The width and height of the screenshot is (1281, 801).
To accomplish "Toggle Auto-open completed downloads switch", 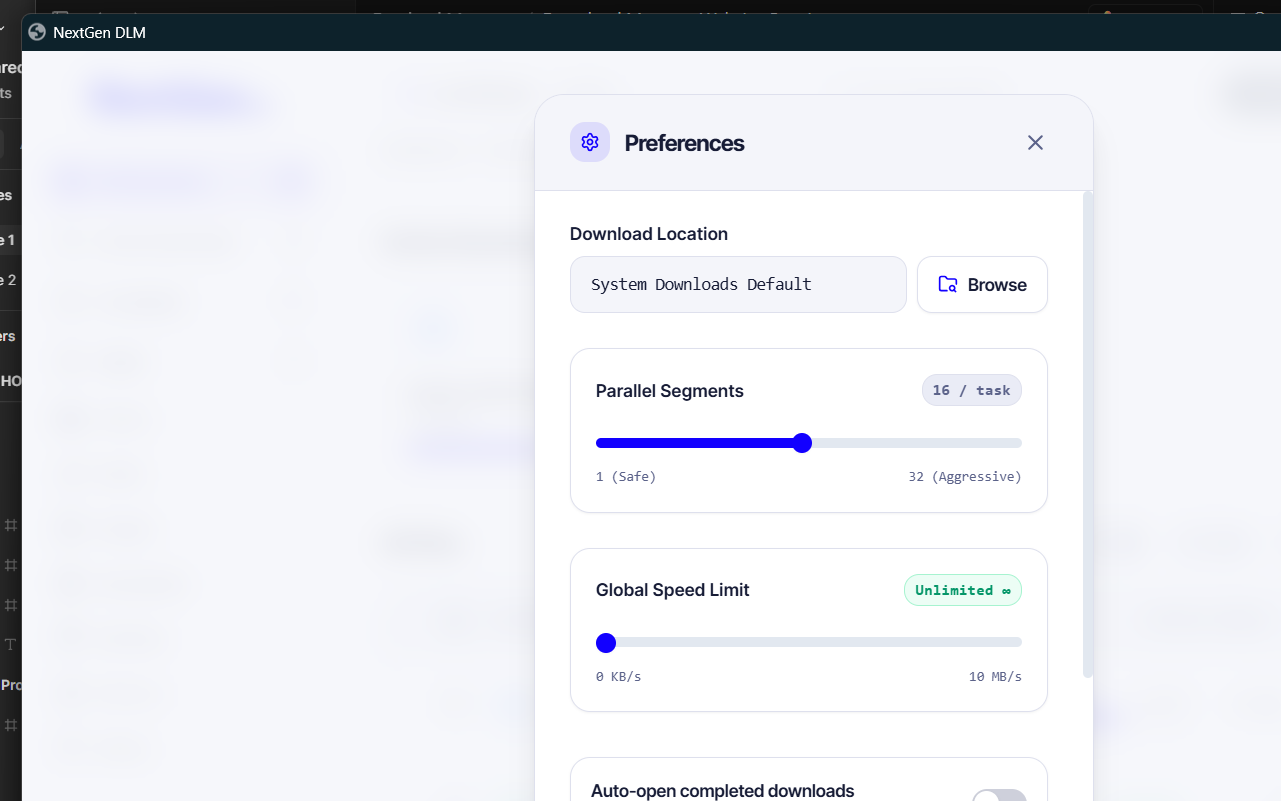I will point(999,796).
